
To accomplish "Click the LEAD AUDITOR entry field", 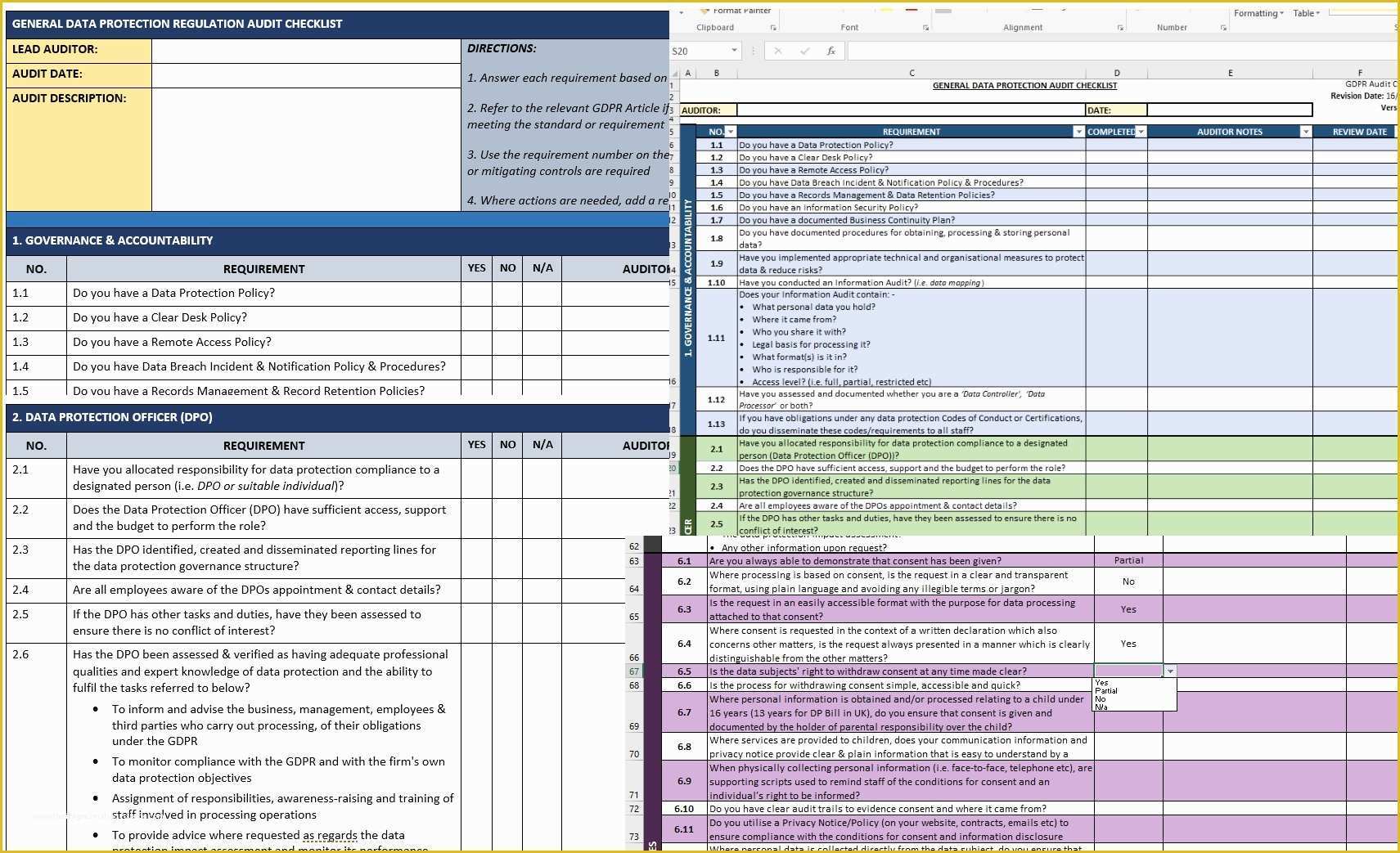I will (306, 51).
